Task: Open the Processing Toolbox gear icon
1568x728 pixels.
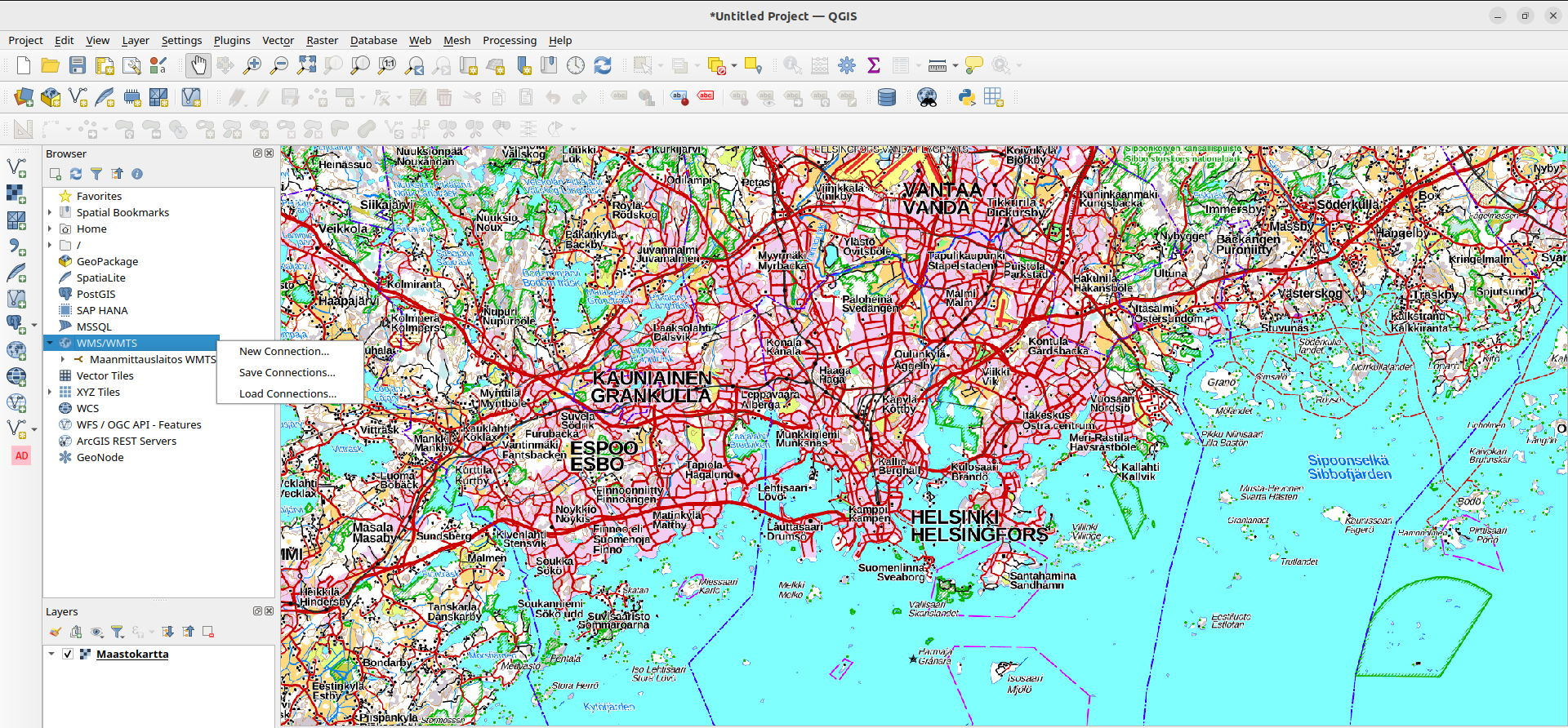Action: point(847,65)
